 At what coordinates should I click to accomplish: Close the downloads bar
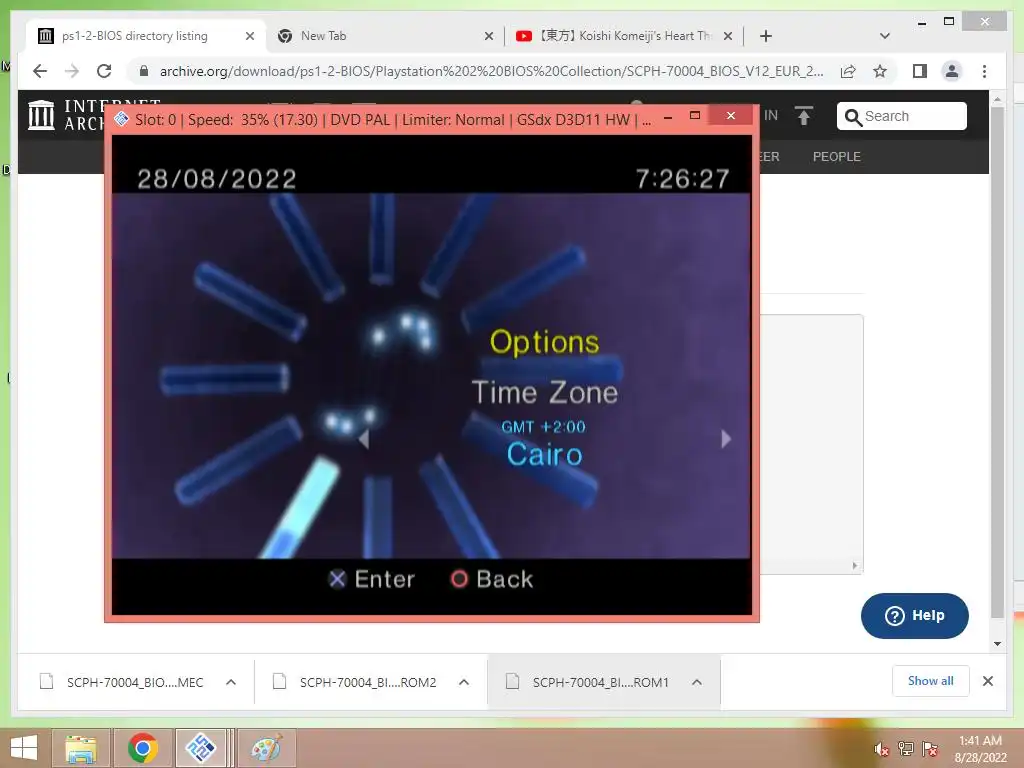(988, 681)
